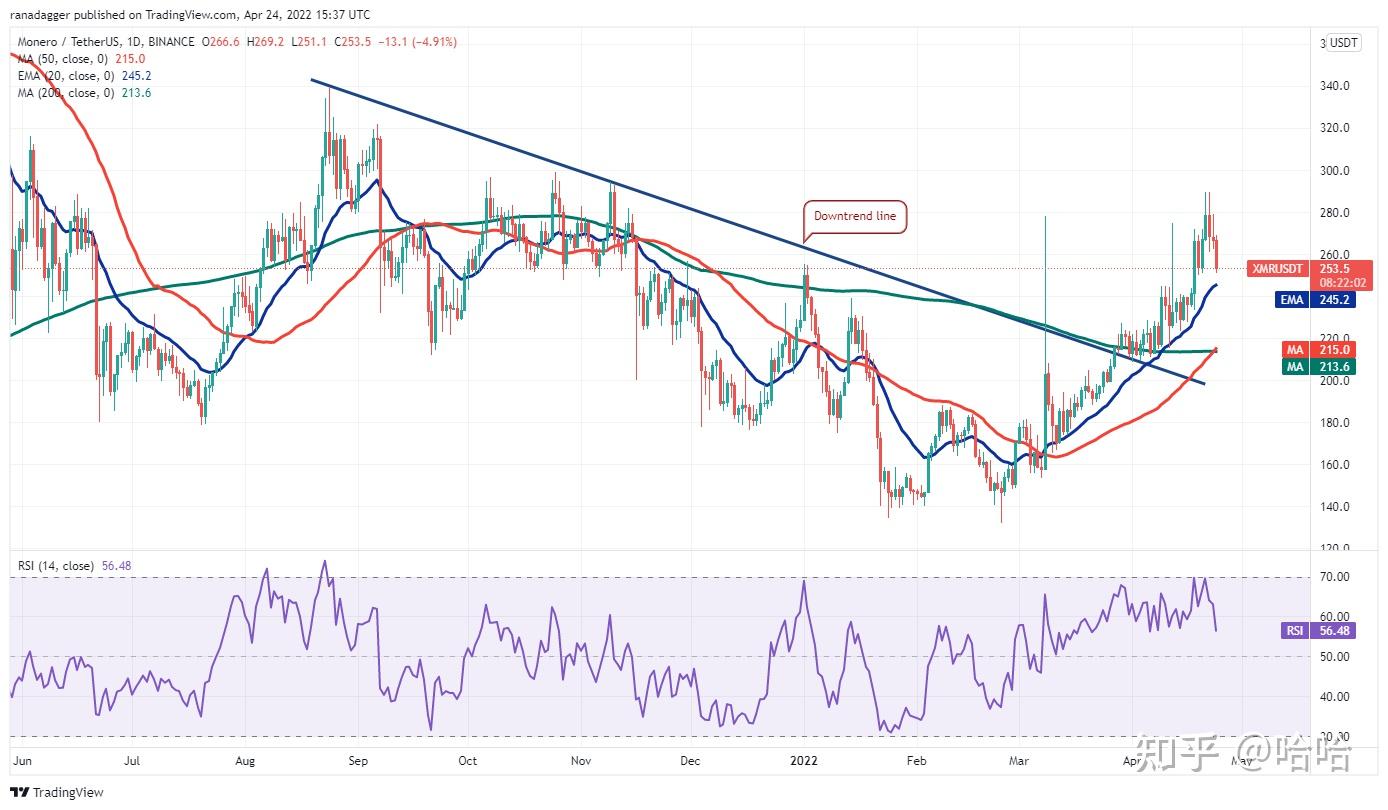Click the purple RSI 56.48 axis tag
The height and width of the screenshot is (810, 1388).
click(1318, 631)
